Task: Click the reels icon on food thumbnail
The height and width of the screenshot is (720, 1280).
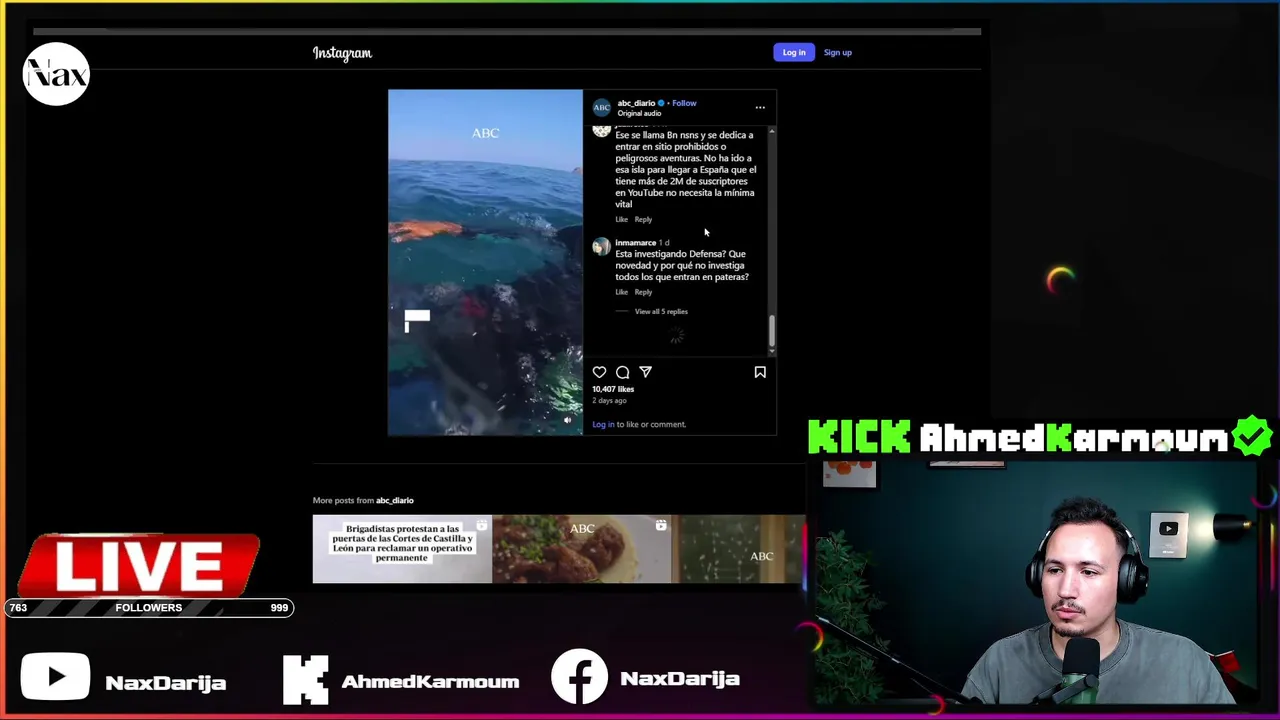Action: [x=661, y=525]
